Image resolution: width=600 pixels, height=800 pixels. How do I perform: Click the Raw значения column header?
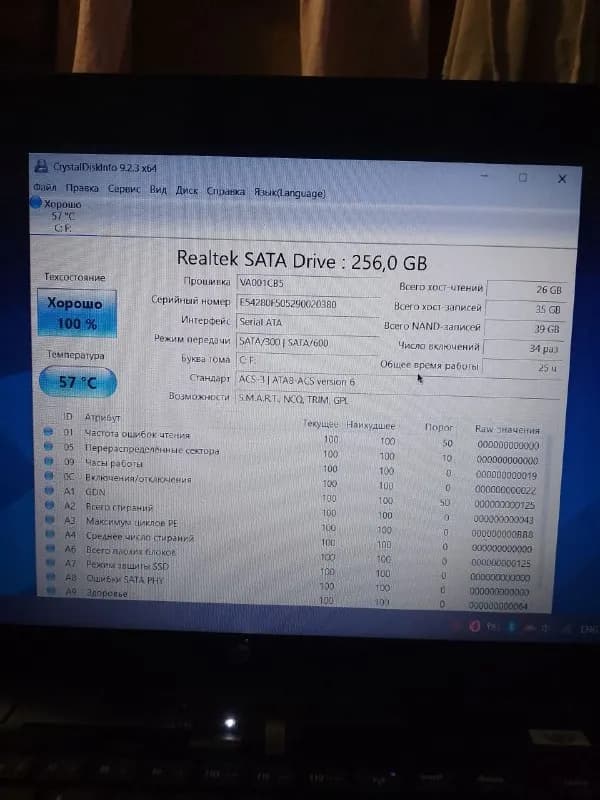click(x=507, y=430)
